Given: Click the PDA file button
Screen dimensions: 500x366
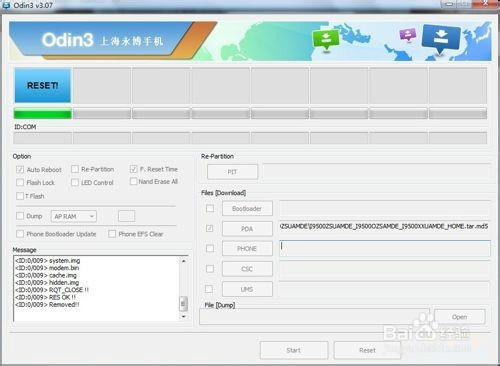Looking at the screenshot, I should point(247,229).
